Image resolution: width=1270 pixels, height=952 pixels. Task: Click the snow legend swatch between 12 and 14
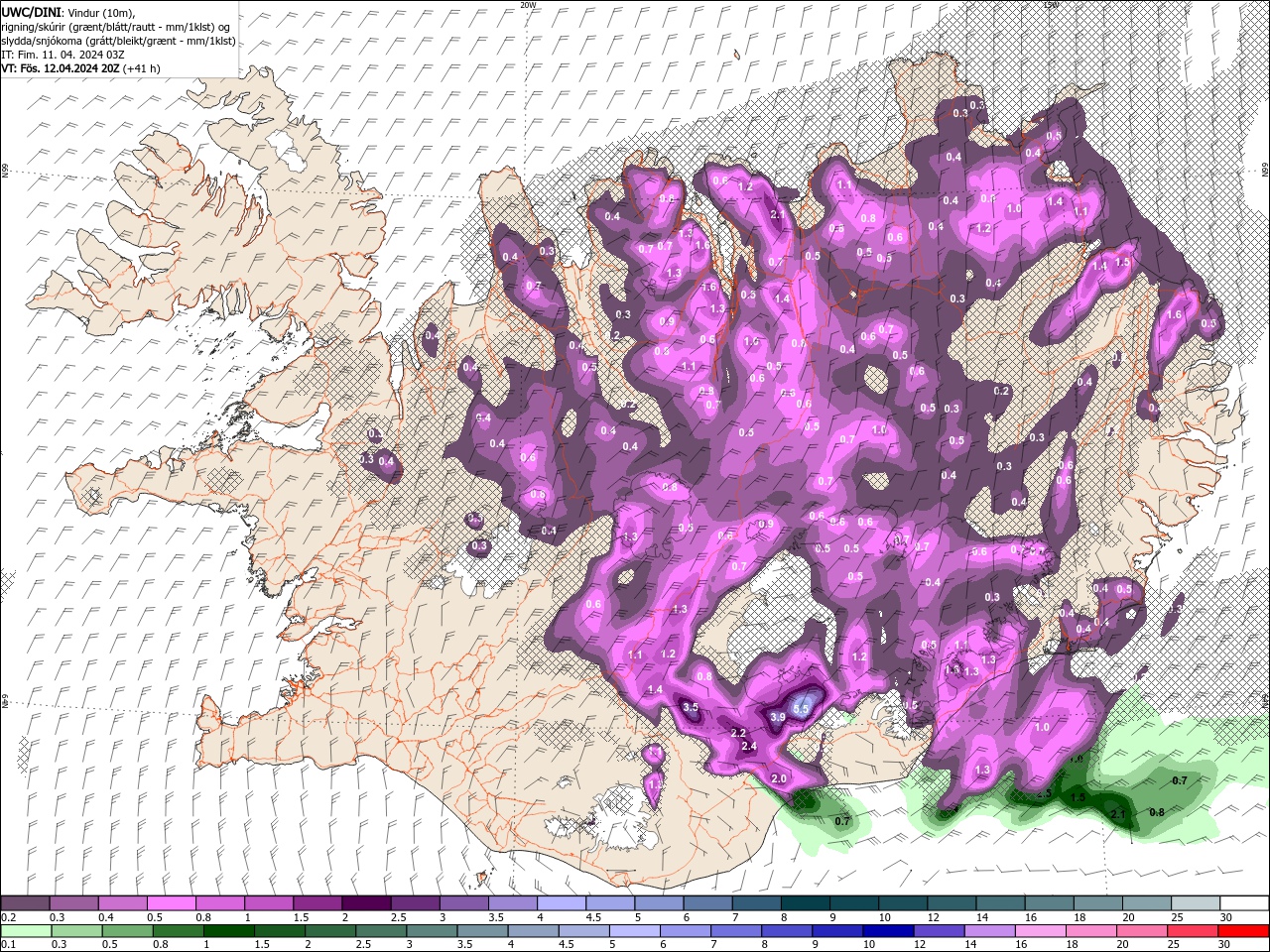(951, 903)
